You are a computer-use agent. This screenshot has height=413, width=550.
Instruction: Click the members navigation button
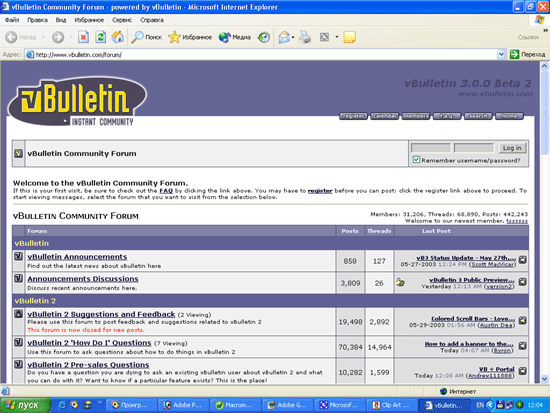pos(416,116)
